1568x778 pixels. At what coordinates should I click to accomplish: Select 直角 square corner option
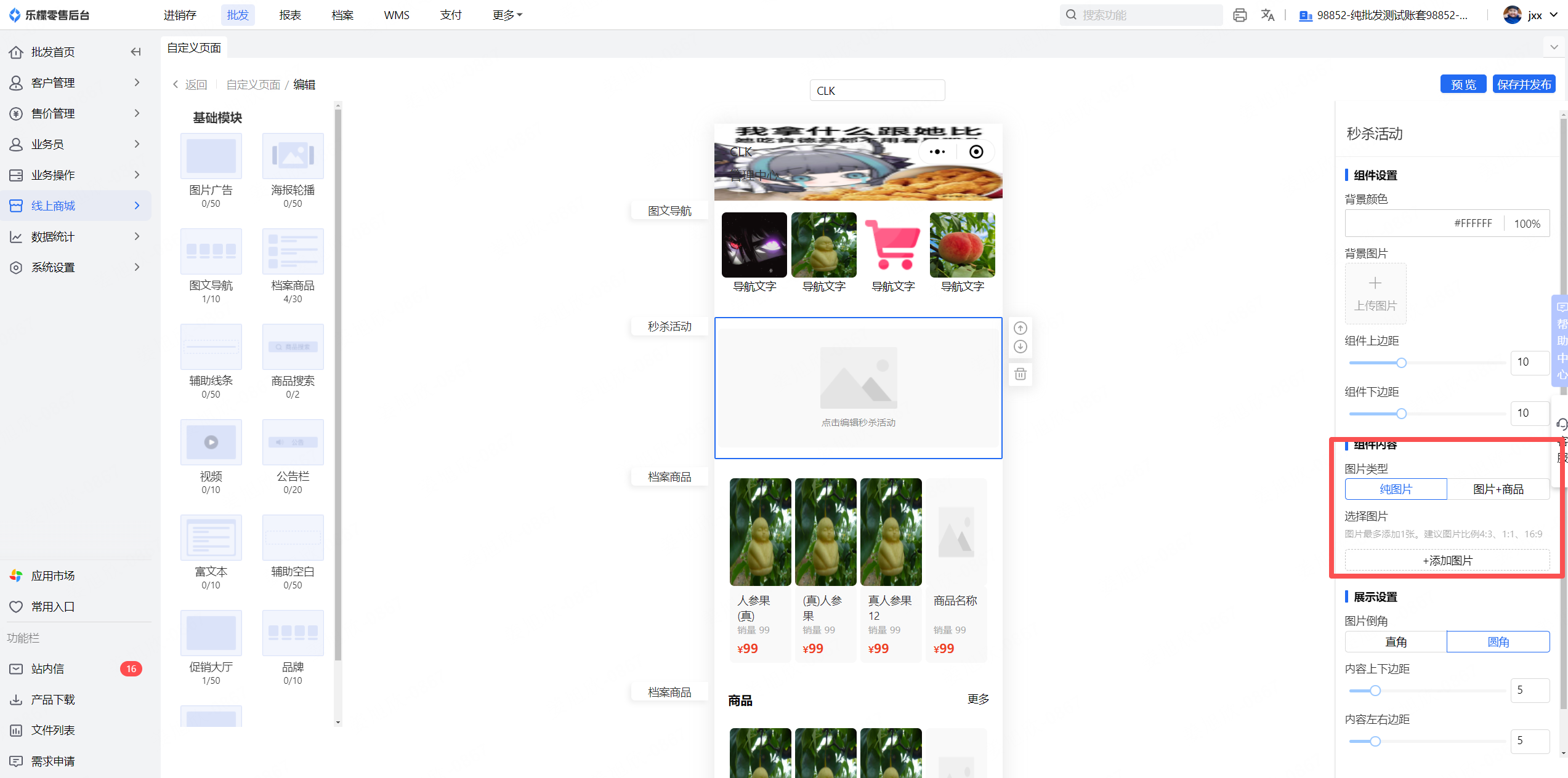[1396, 642]
